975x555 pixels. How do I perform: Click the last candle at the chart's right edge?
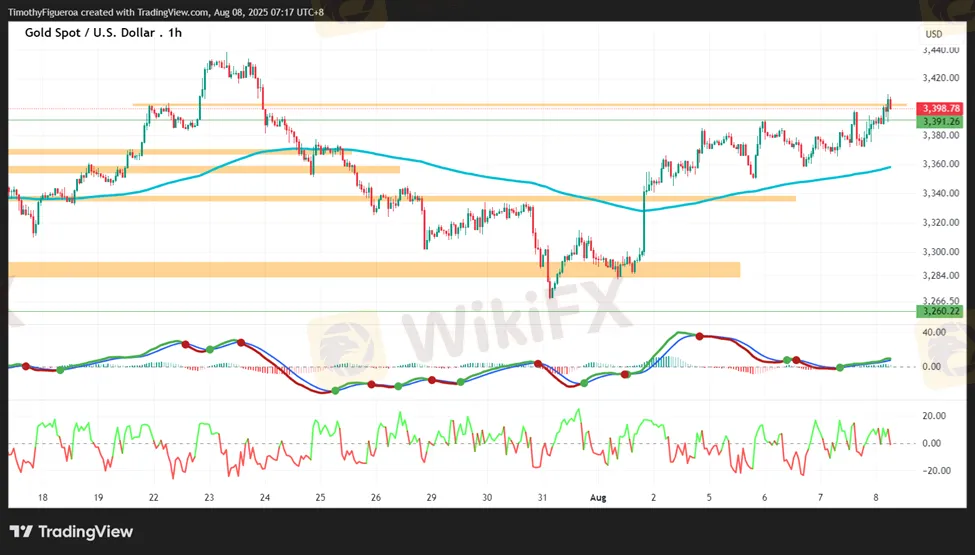tap(889, 102)
